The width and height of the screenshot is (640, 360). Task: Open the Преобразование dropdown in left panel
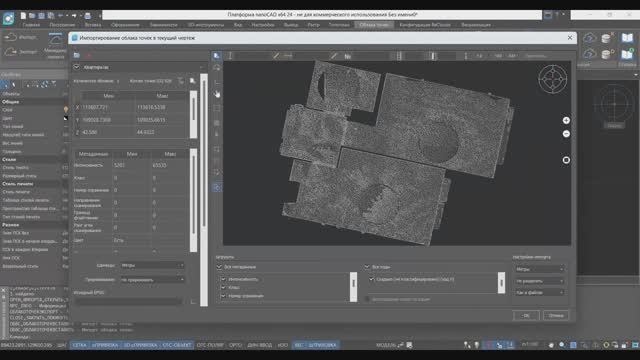(x=152, y=280)
